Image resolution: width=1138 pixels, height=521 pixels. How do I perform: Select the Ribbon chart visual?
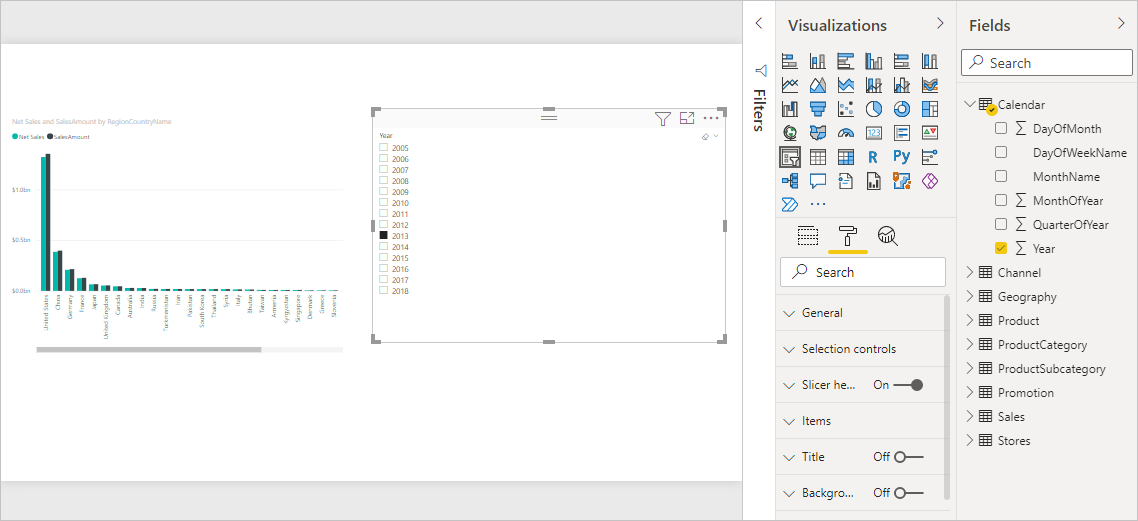tap(930, 85)
